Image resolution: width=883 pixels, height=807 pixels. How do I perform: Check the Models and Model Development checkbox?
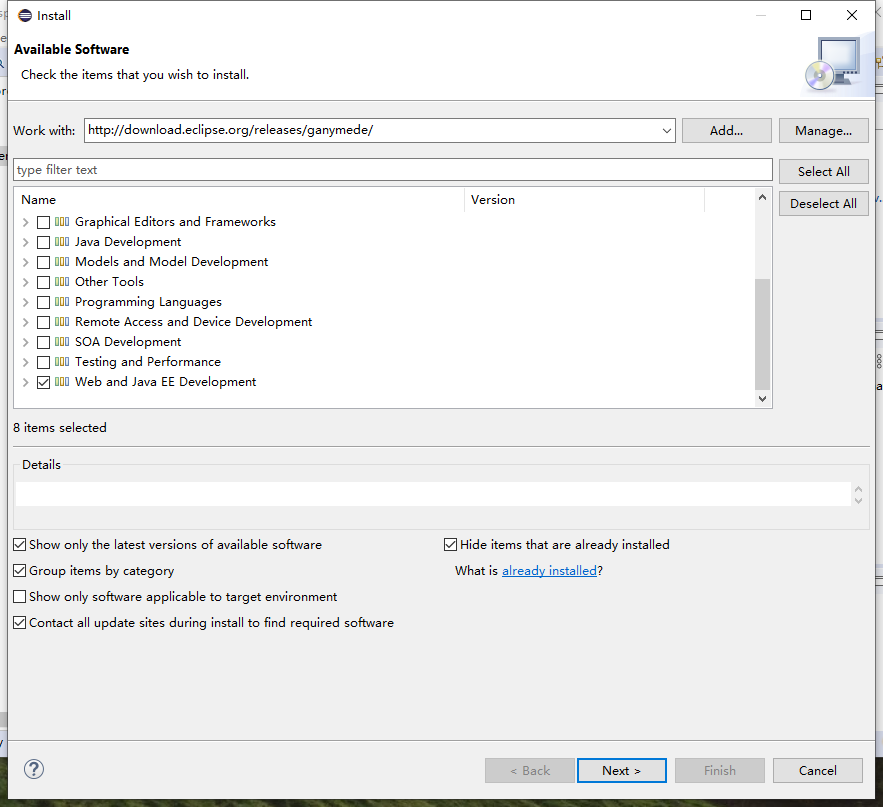coord(43,262)
